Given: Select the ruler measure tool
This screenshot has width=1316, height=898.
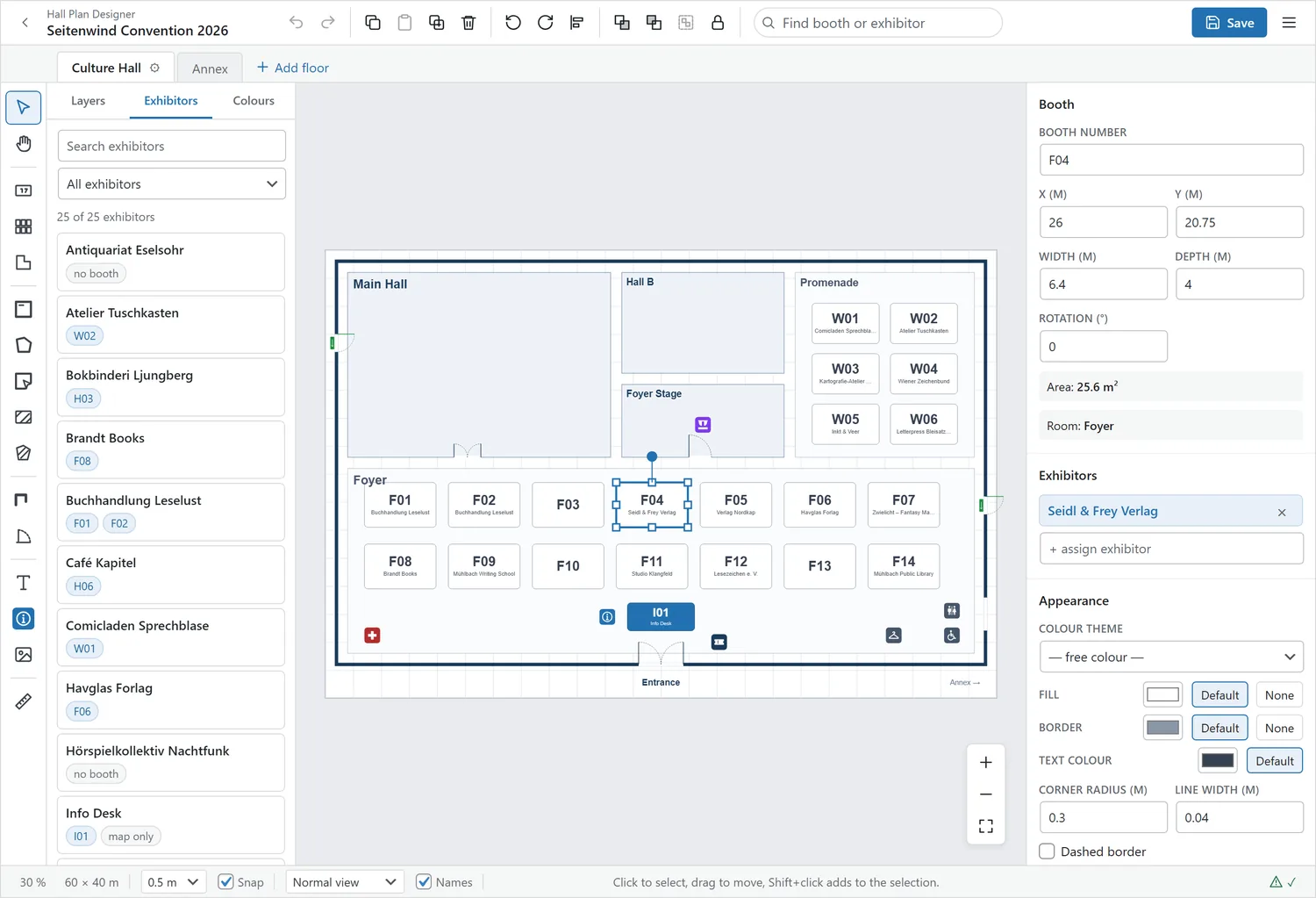Looking at the screenshot, I should (x=24, y=701).
